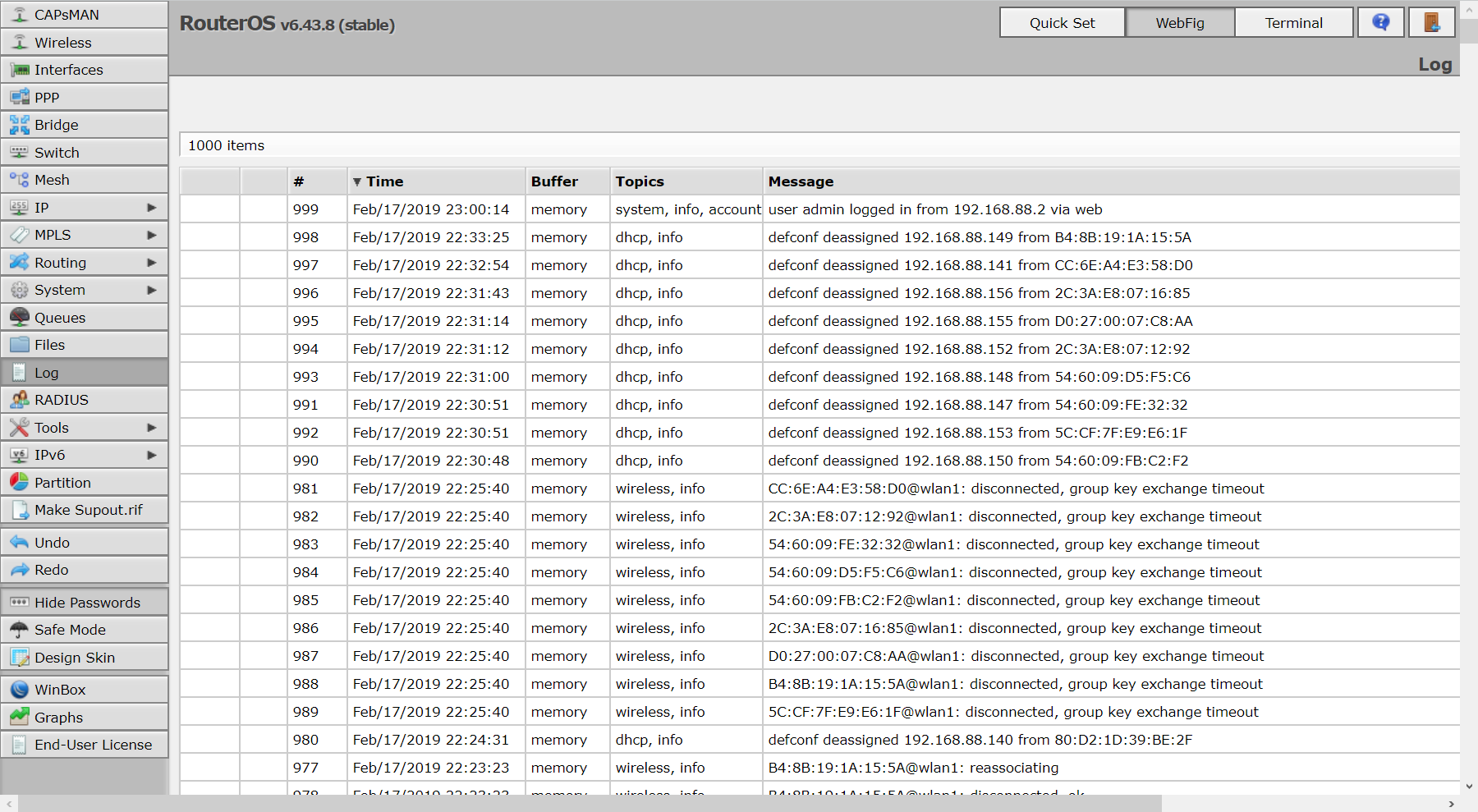Click the Files folder icon
The width and height of the screenshot is (1478, 812).
[x=20, y=345]
